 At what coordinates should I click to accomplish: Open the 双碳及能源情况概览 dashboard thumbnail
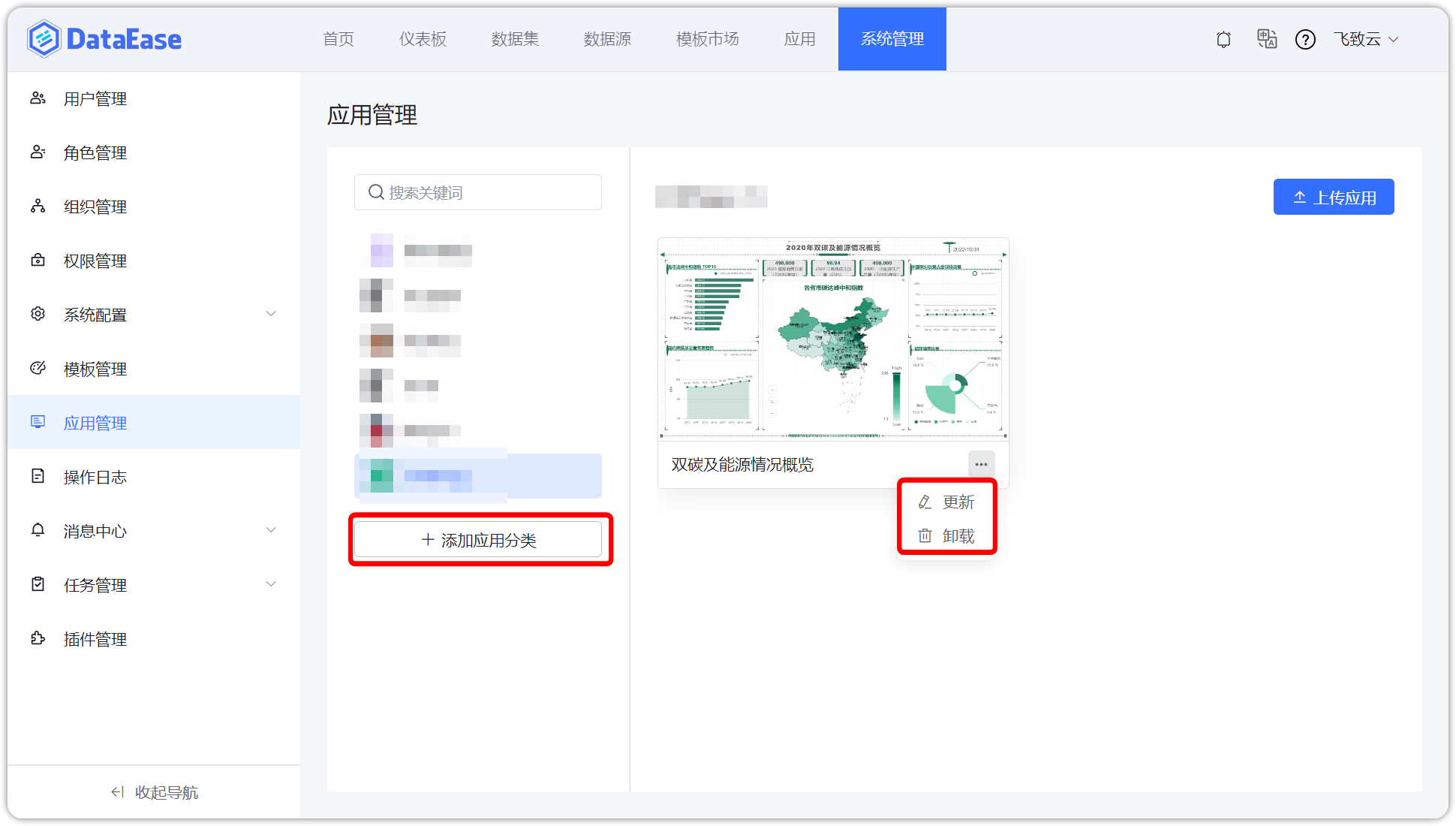pyautogui.click(x=833, y=339)
